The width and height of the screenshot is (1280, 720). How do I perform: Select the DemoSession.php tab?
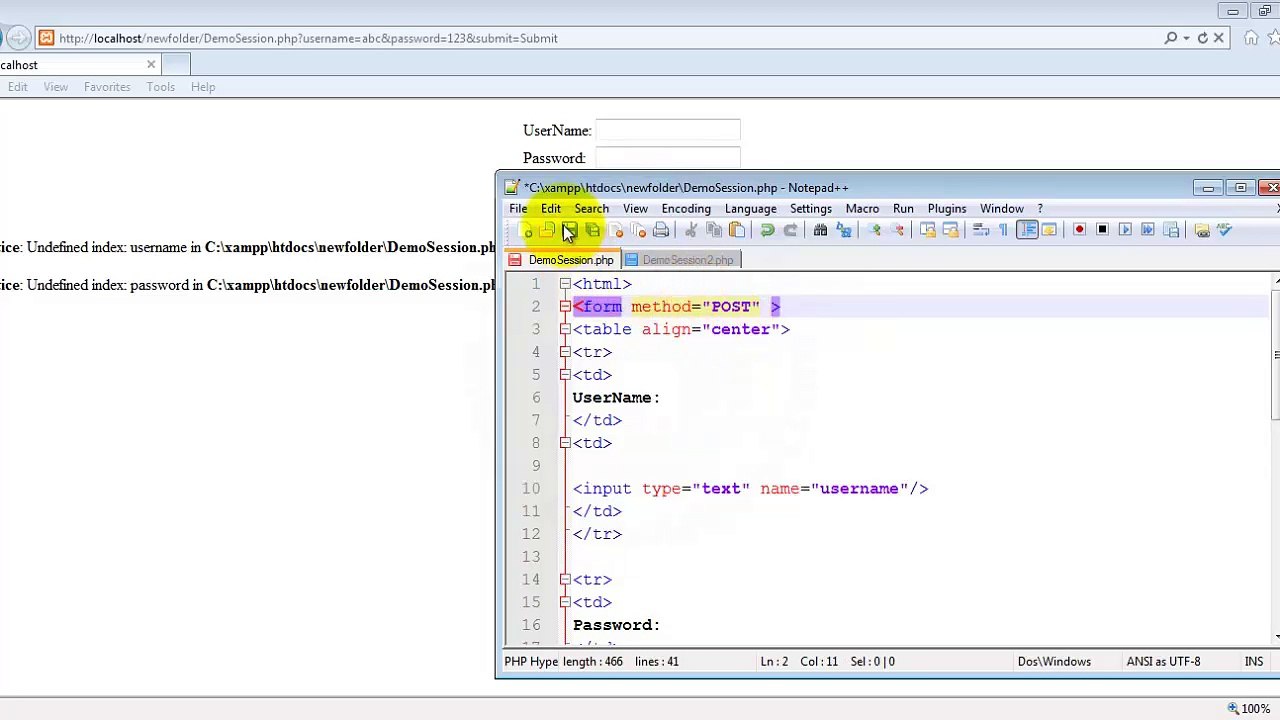coord(561,260)
